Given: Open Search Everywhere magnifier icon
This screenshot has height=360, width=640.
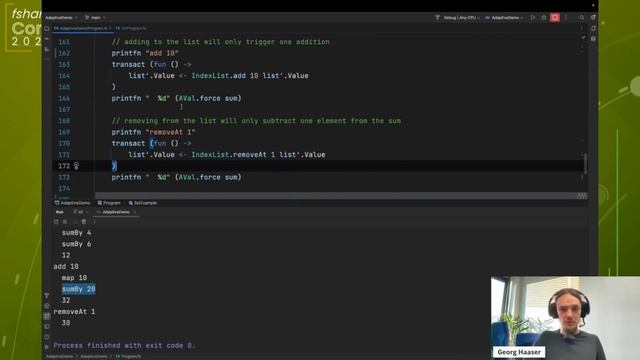Looking at the screenshot, I should (x=582, y=18).
